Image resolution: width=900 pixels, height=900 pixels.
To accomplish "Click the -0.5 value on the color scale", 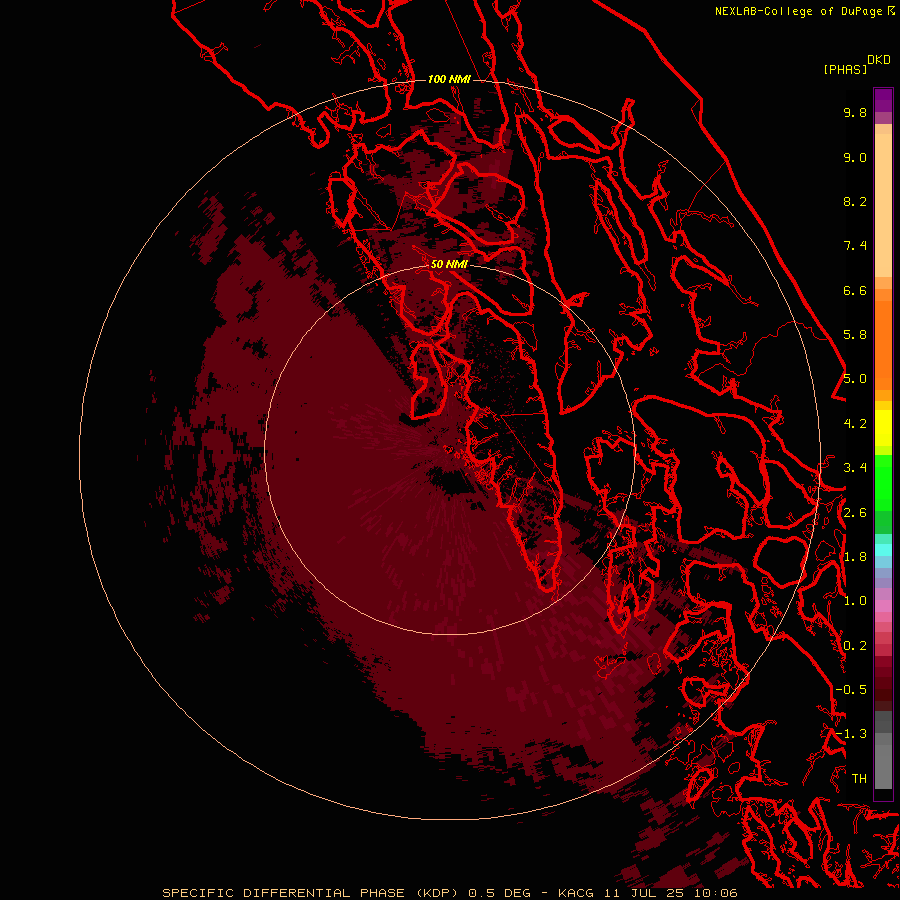I will tap(851, 690).
